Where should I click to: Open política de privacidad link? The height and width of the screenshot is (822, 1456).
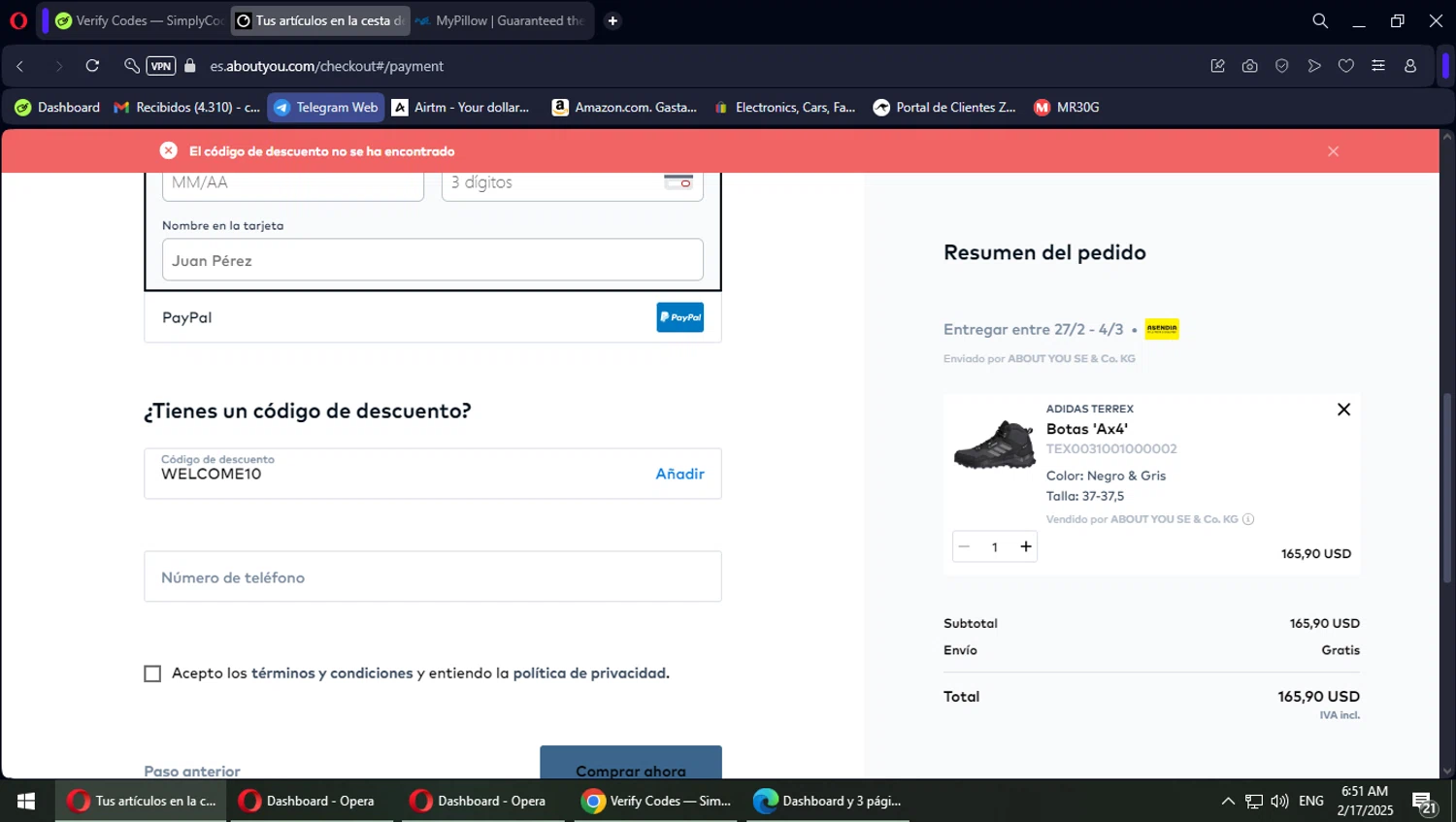[x=590, y=674]
